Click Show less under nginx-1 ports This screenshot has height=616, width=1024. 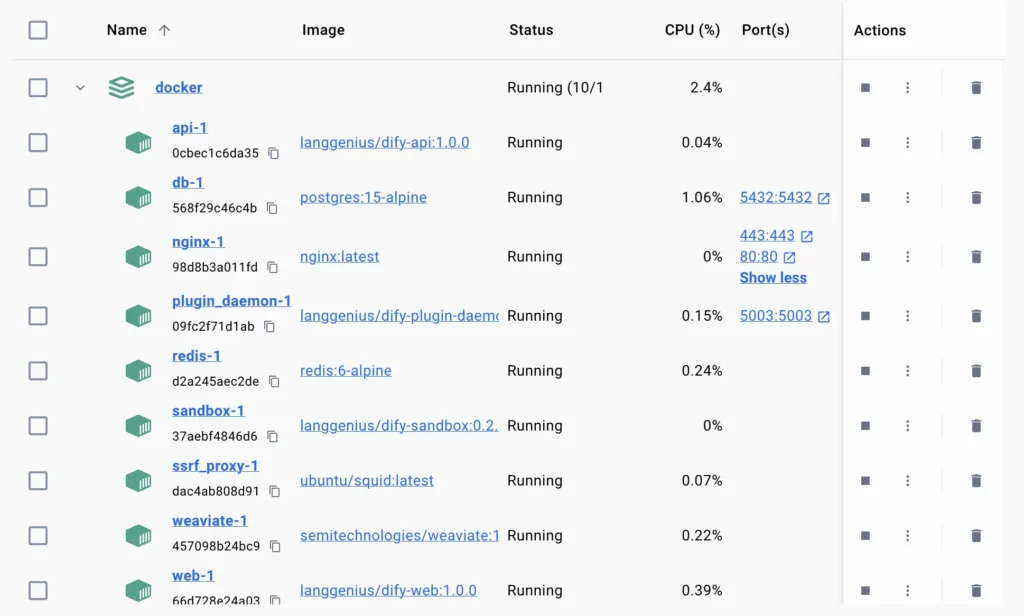pyautogui.click(x=773, y=278)
